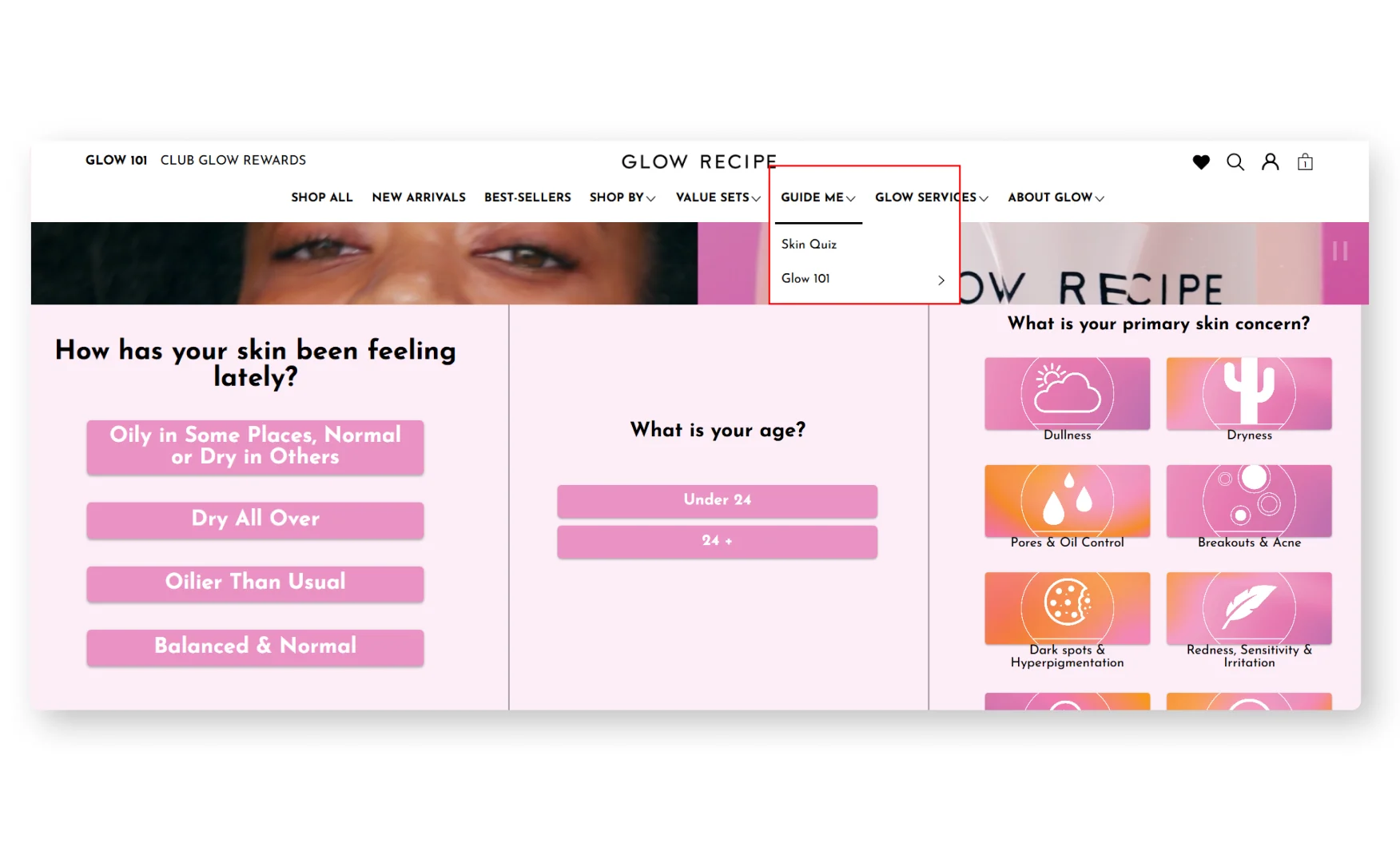
Task: Expand the Glow Services dropdown
Action: (931, 197)
